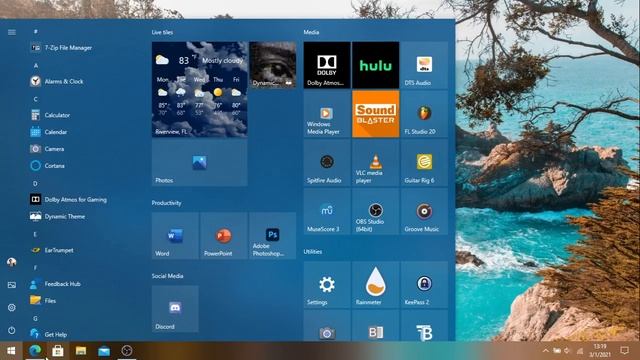
Task: Click the Social Media group header
Action: click(167, 276)
